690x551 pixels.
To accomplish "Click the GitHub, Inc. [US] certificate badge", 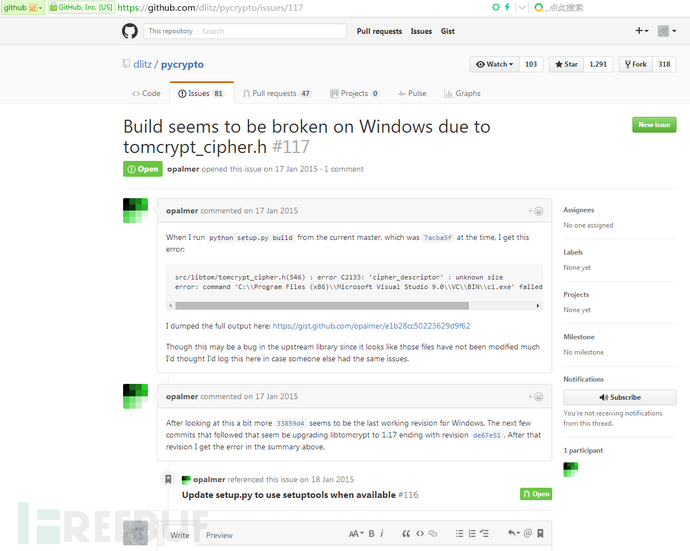I will click(81, 7).
